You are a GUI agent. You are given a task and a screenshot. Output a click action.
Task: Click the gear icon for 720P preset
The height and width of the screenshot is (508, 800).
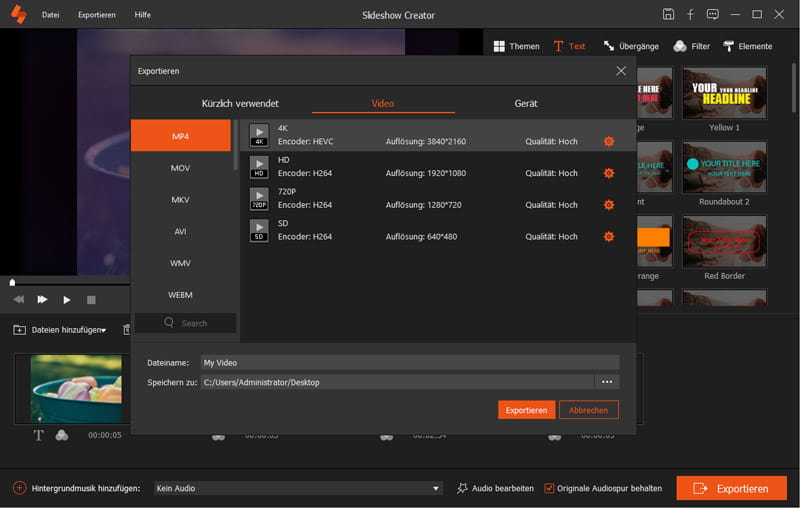click(609, 205)
